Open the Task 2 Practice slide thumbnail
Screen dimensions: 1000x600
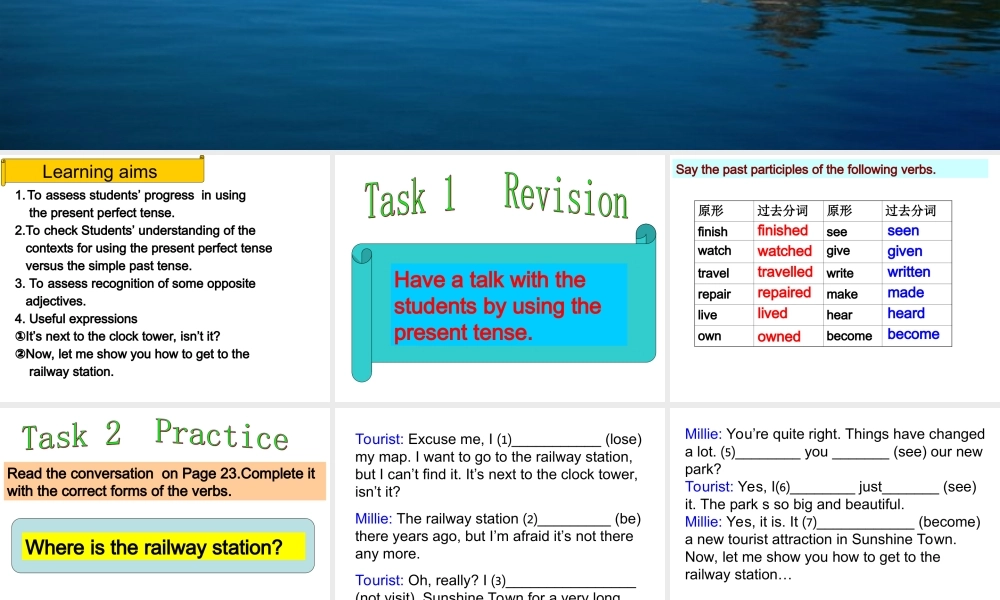tap(165, 504)
